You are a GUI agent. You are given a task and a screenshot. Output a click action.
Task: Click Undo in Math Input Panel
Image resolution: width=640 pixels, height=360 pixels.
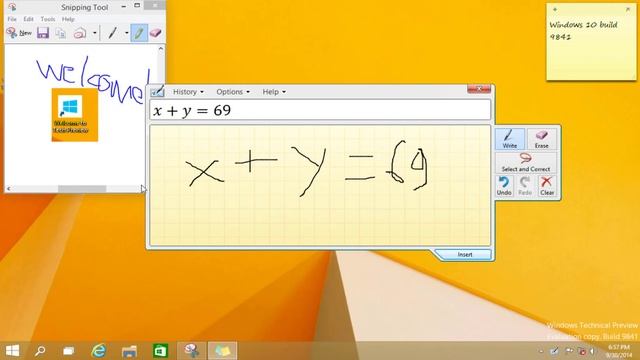pos(504,186)
